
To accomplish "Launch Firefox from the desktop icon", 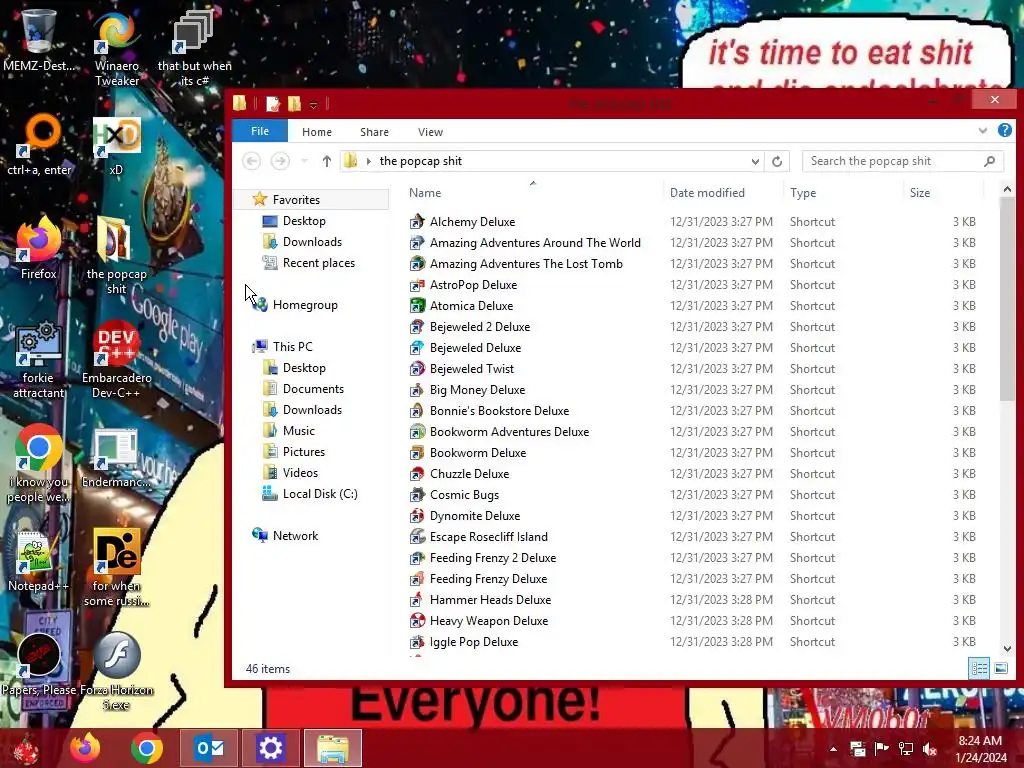I will 39,248.
